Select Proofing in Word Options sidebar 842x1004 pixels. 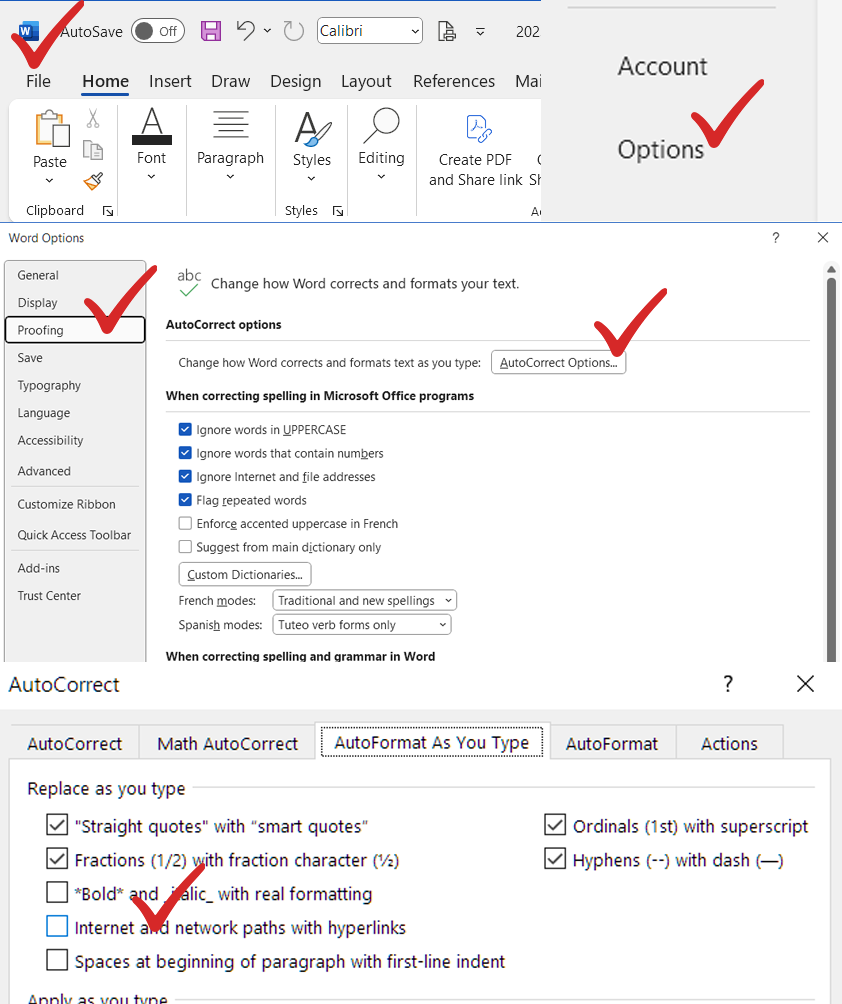coord(75,330)
